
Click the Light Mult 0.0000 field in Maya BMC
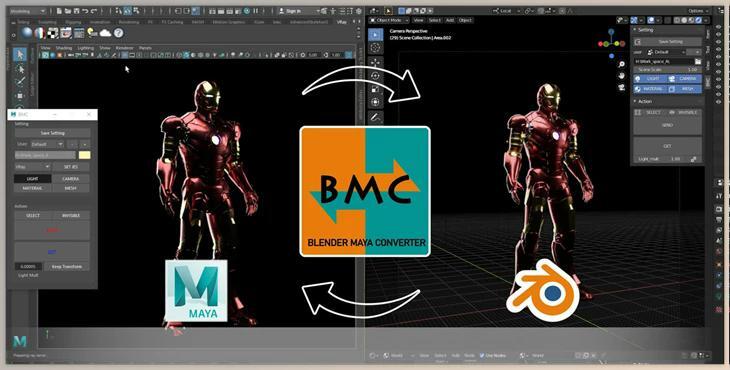(28, 267)
